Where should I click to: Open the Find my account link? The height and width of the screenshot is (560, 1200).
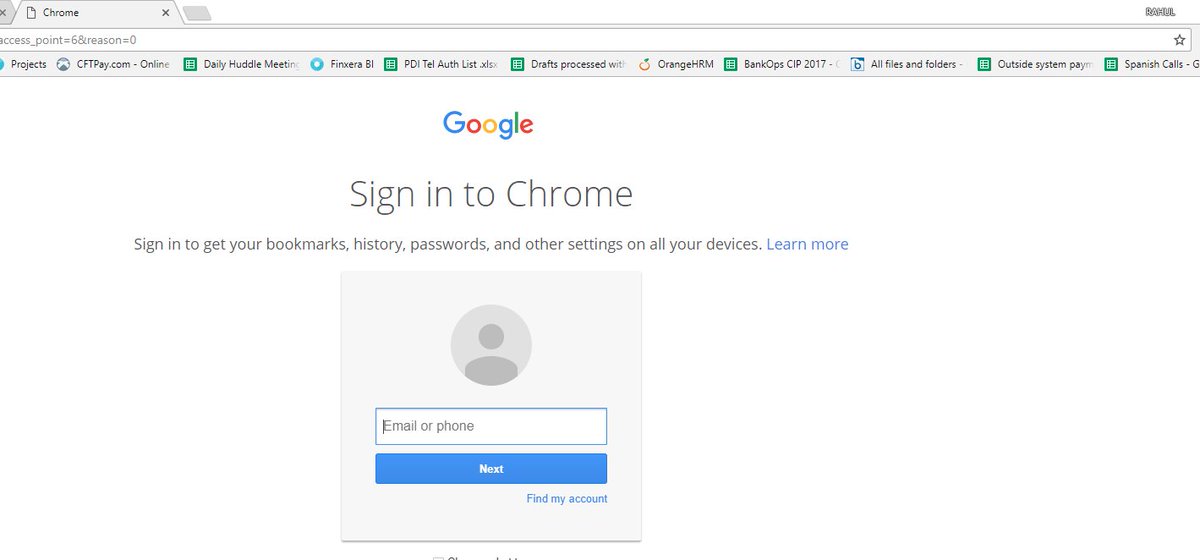[567, 499]
